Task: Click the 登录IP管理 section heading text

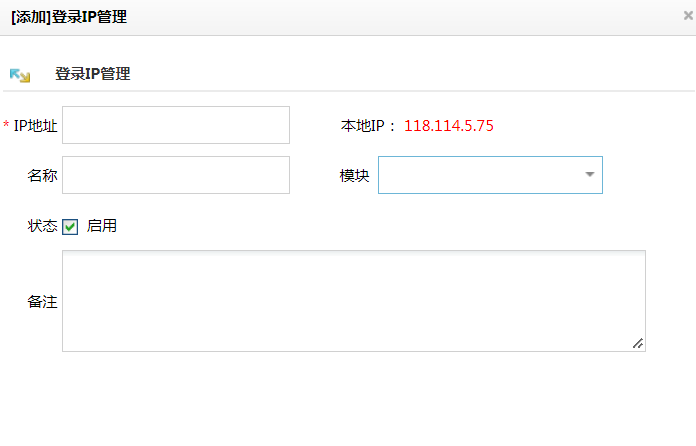Action: point(92,74)
